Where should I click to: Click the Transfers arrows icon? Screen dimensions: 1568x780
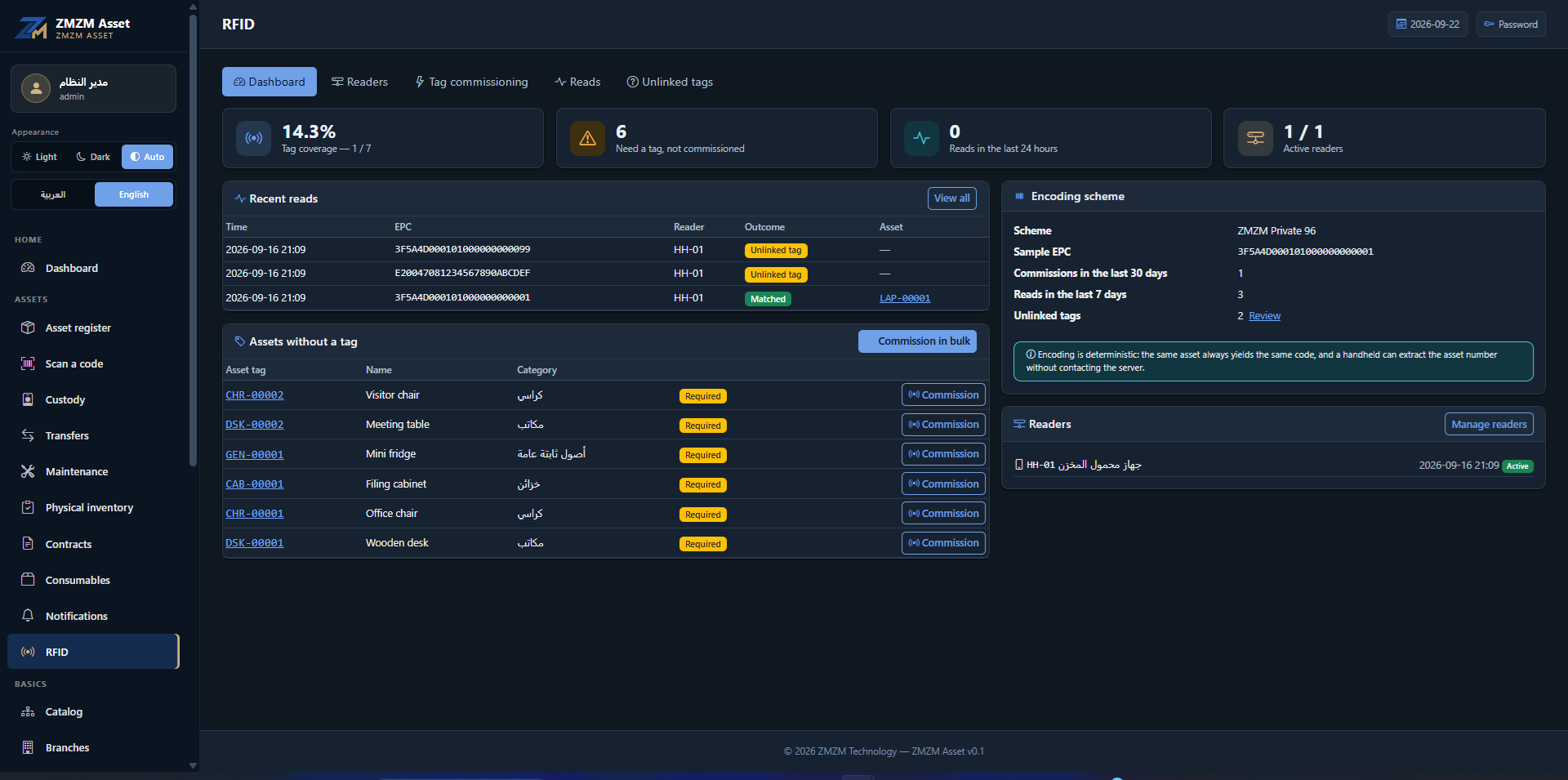pyautogui.click(x=28, y=435)
